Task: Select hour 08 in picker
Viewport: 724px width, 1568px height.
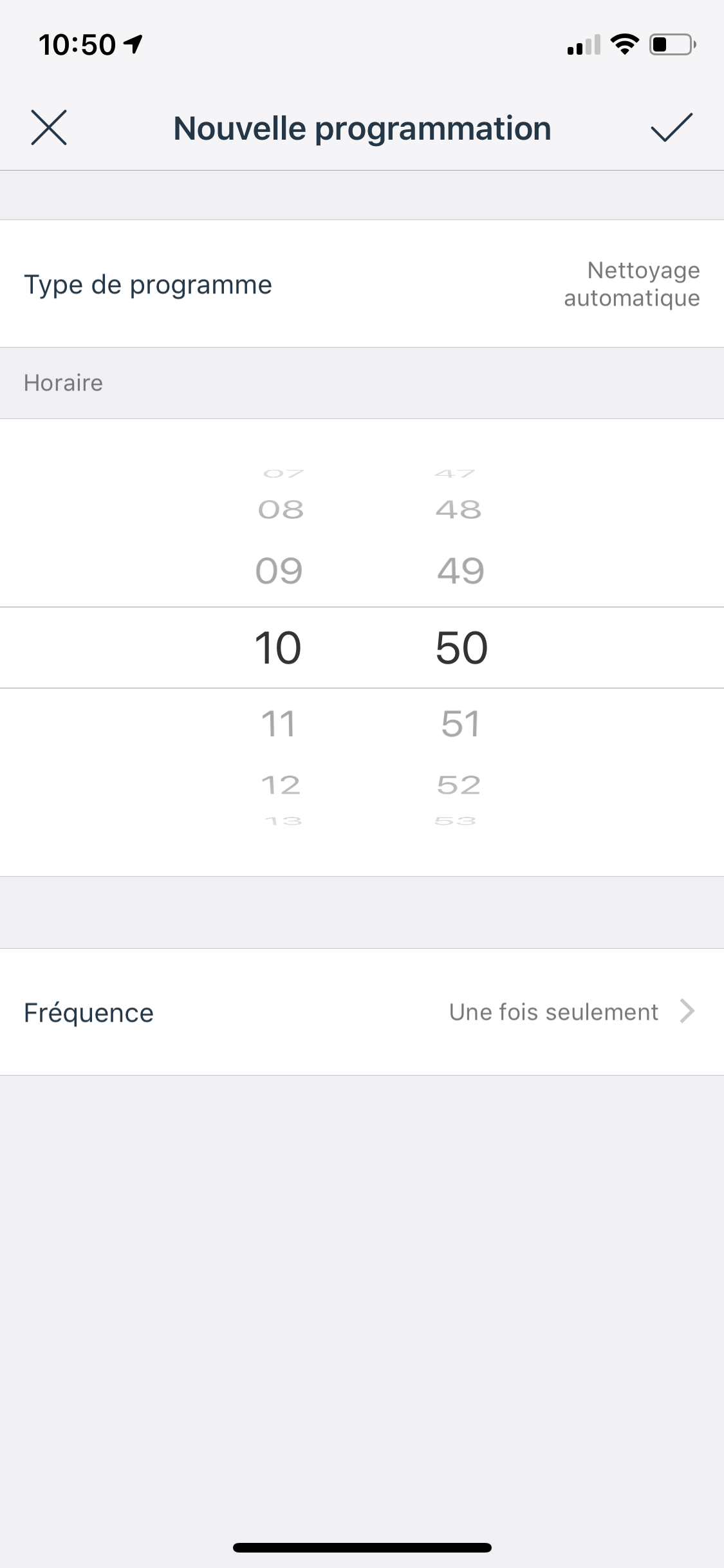Action: [x=281, y=510]
